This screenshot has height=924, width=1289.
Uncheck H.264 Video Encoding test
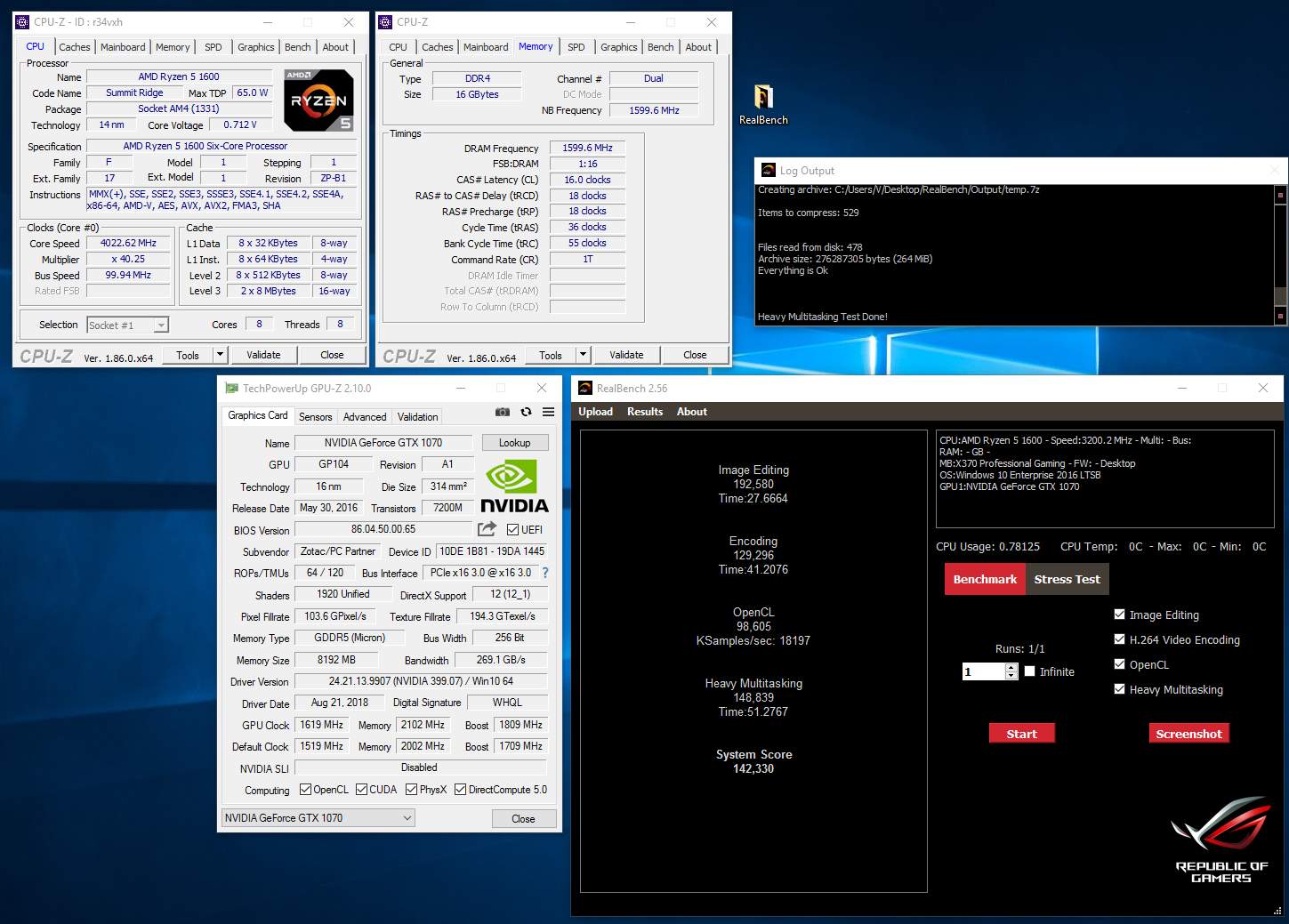[1120, 639]
